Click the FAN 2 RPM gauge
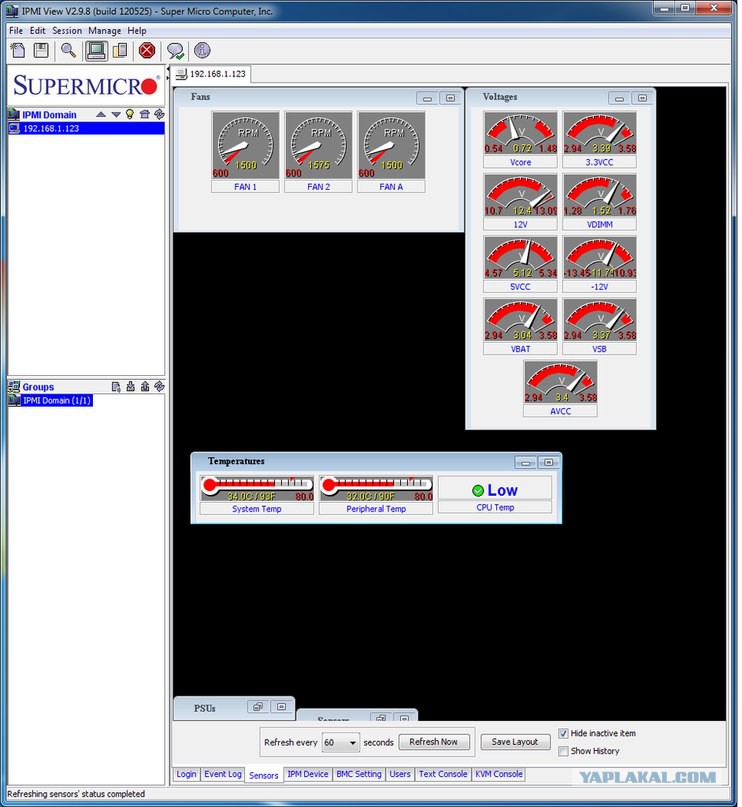Image resolution: width=742 pixels, height=807 pixels. [319, 146]
